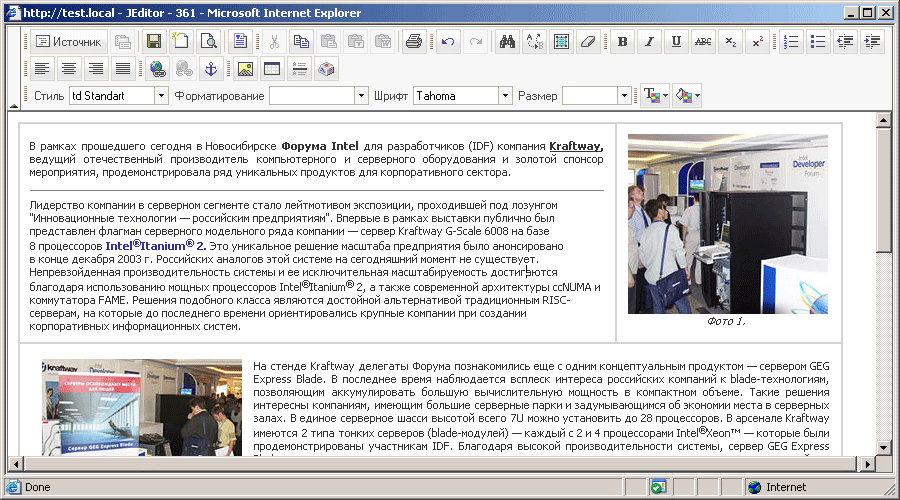Click the Save floppy disk icon
Screen dimensions: 900x500
[154, 41]
